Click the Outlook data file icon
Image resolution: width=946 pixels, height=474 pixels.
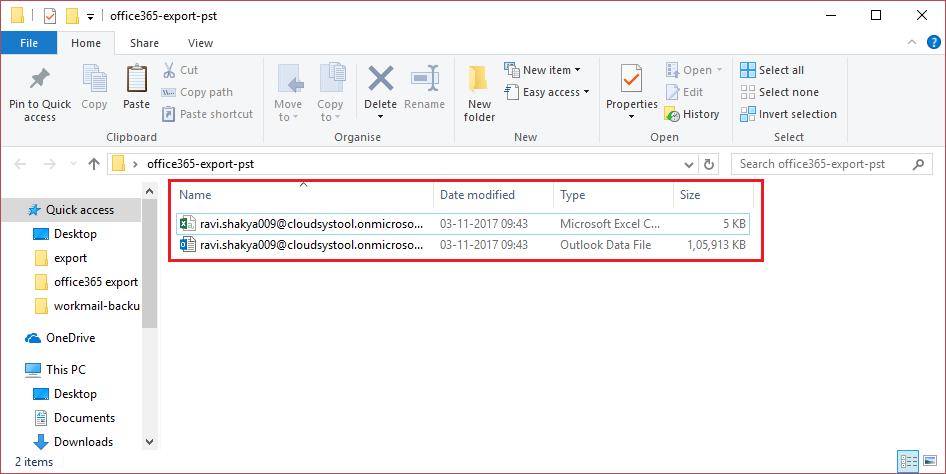pyautogui.click(x=187, y=245)
